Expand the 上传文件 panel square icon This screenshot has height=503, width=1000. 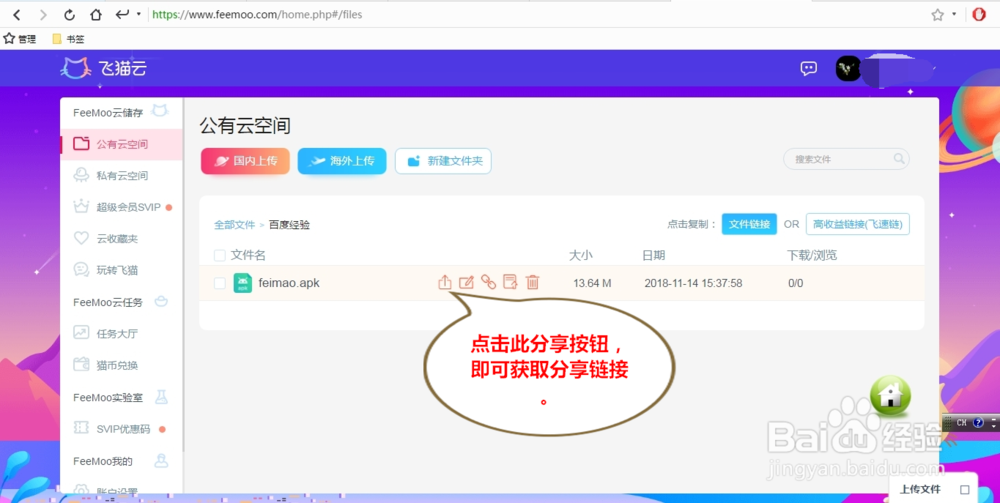click(x=964, y=490)
